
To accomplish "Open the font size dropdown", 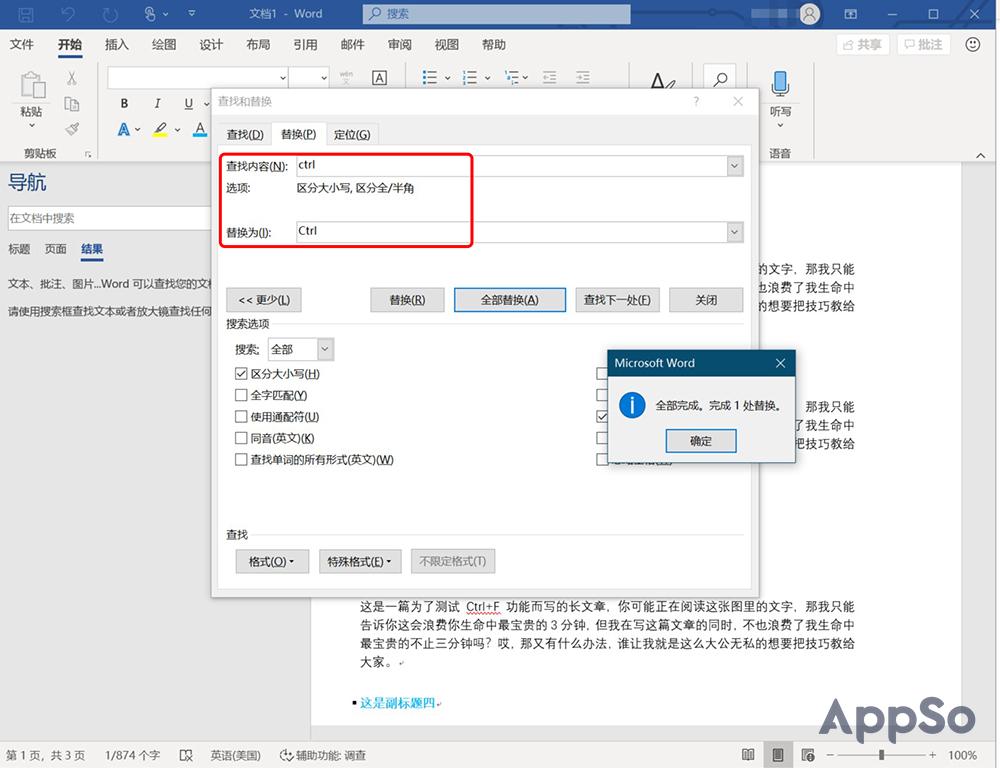I will [323, 78].
